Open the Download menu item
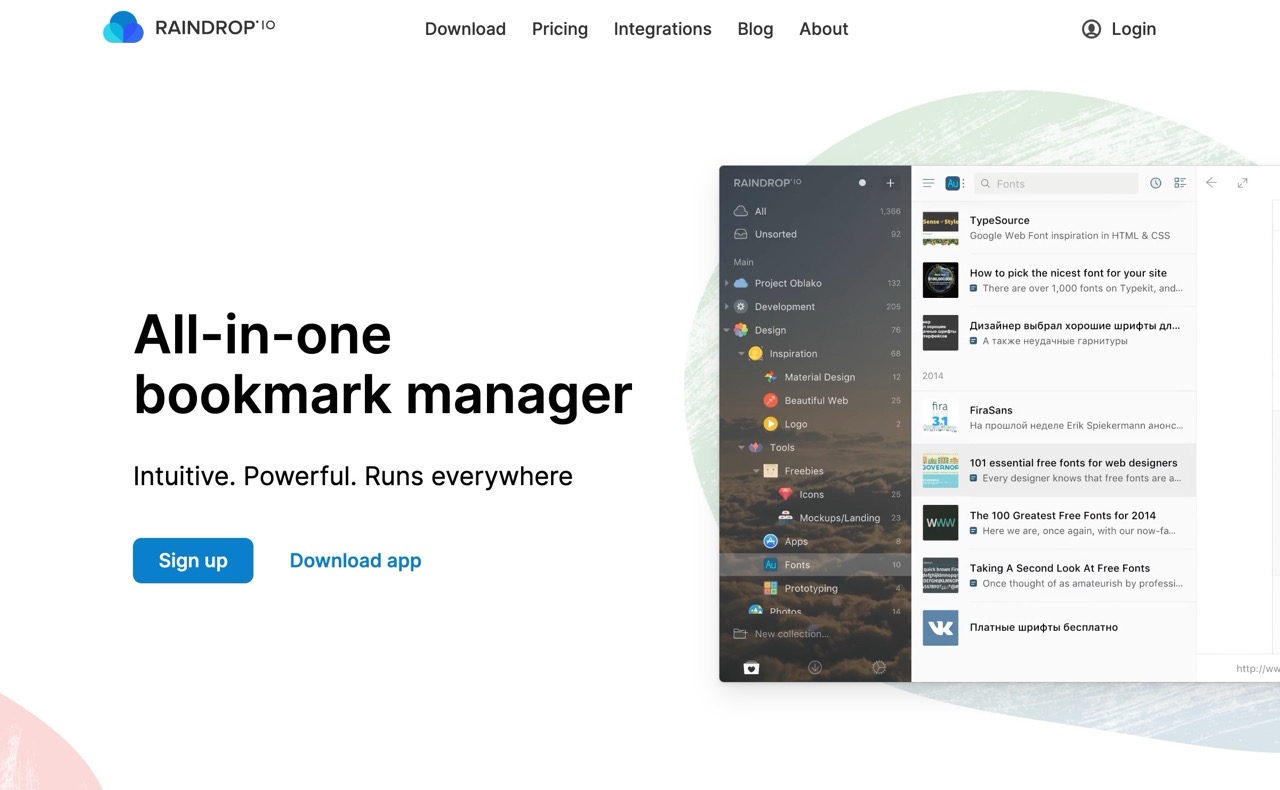The height and width of the screenshot is (790, 1280). pyautogui.click(x=465, y=29)
